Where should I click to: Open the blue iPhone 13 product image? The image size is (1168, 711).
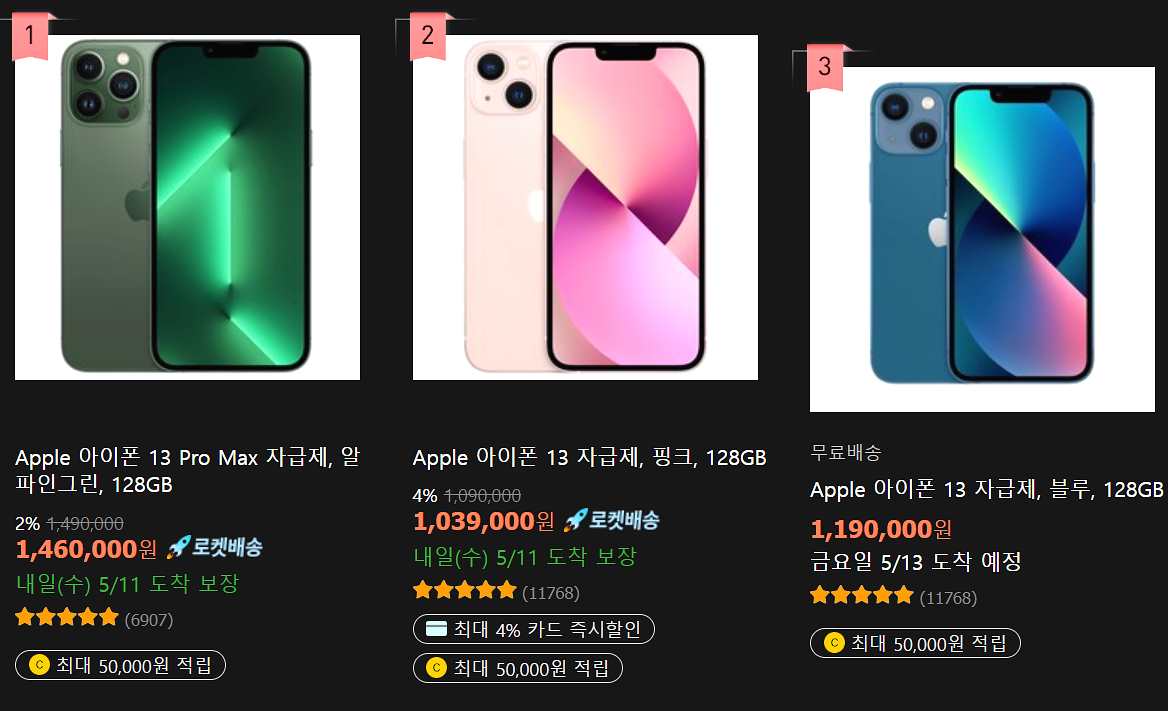982,239
